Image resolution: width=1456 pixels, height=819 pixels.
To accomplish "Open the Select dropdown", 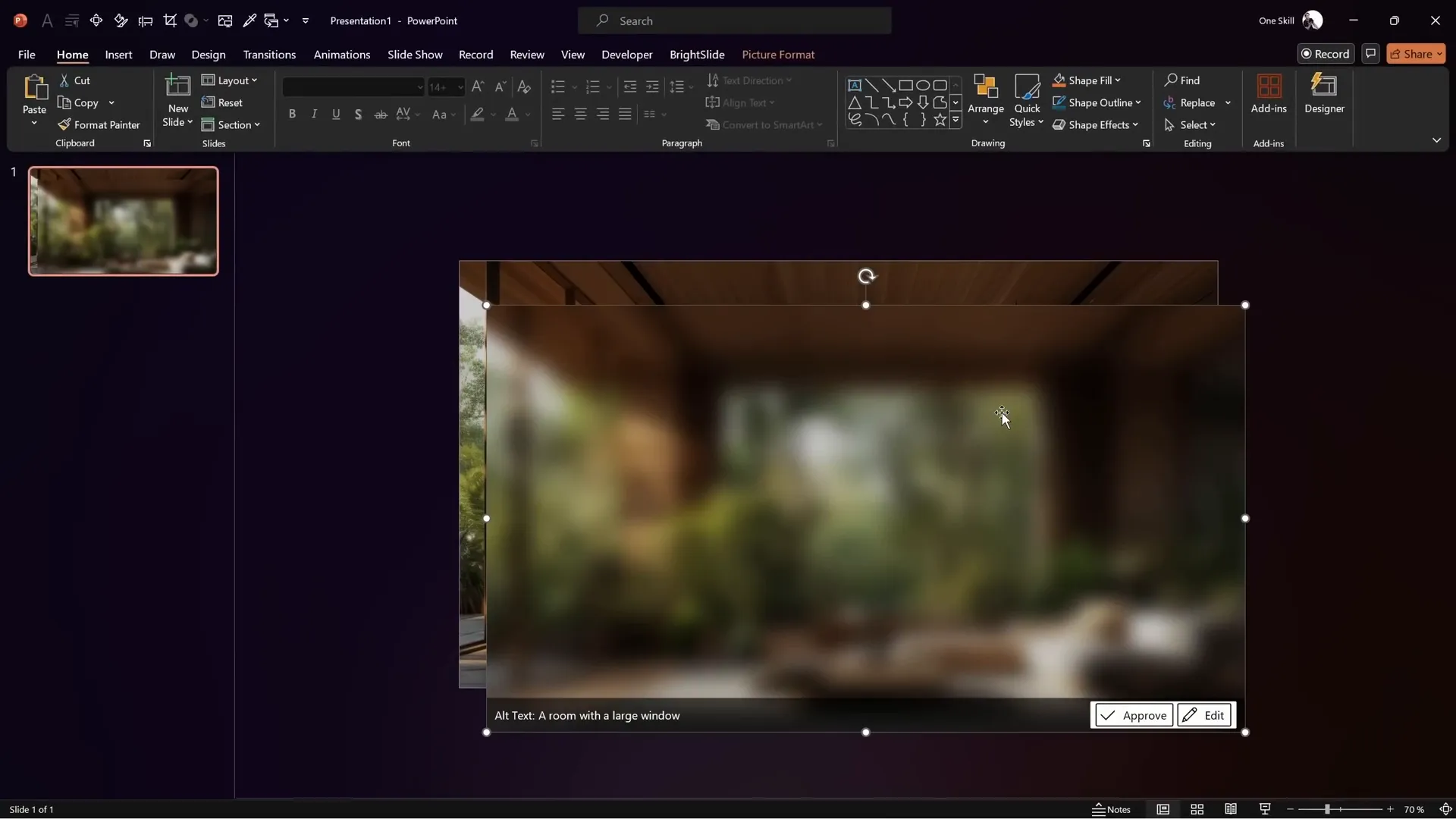I will (1190, 124).
